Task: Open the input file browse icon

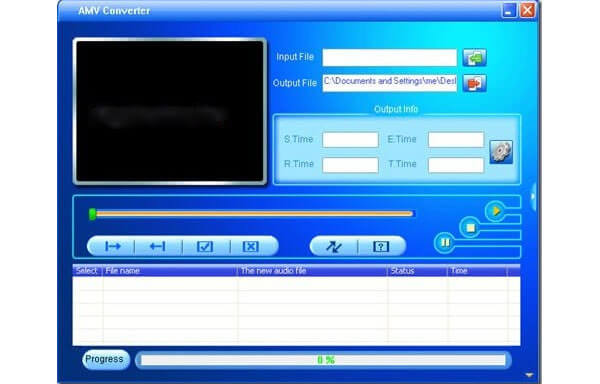Action: [474, 58]
